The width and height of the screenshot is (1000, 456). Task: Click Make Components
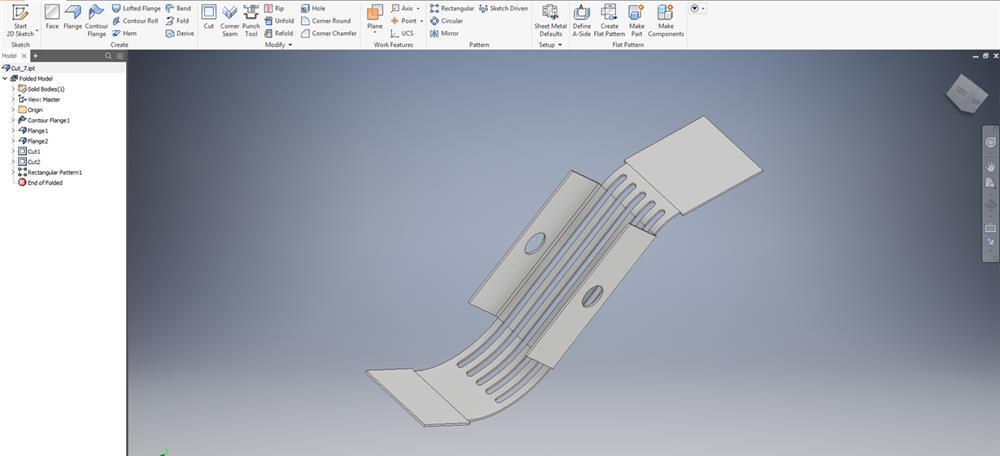[x=665, y=20]
